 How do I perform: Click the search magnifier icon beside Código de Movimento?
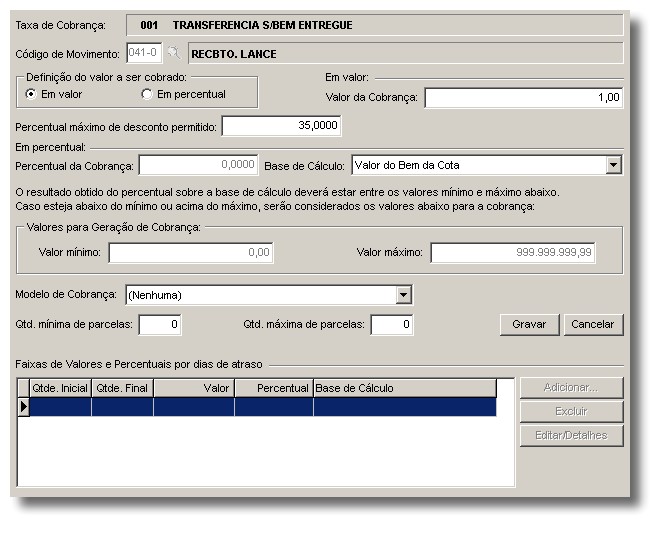click(x=174, y=53)
